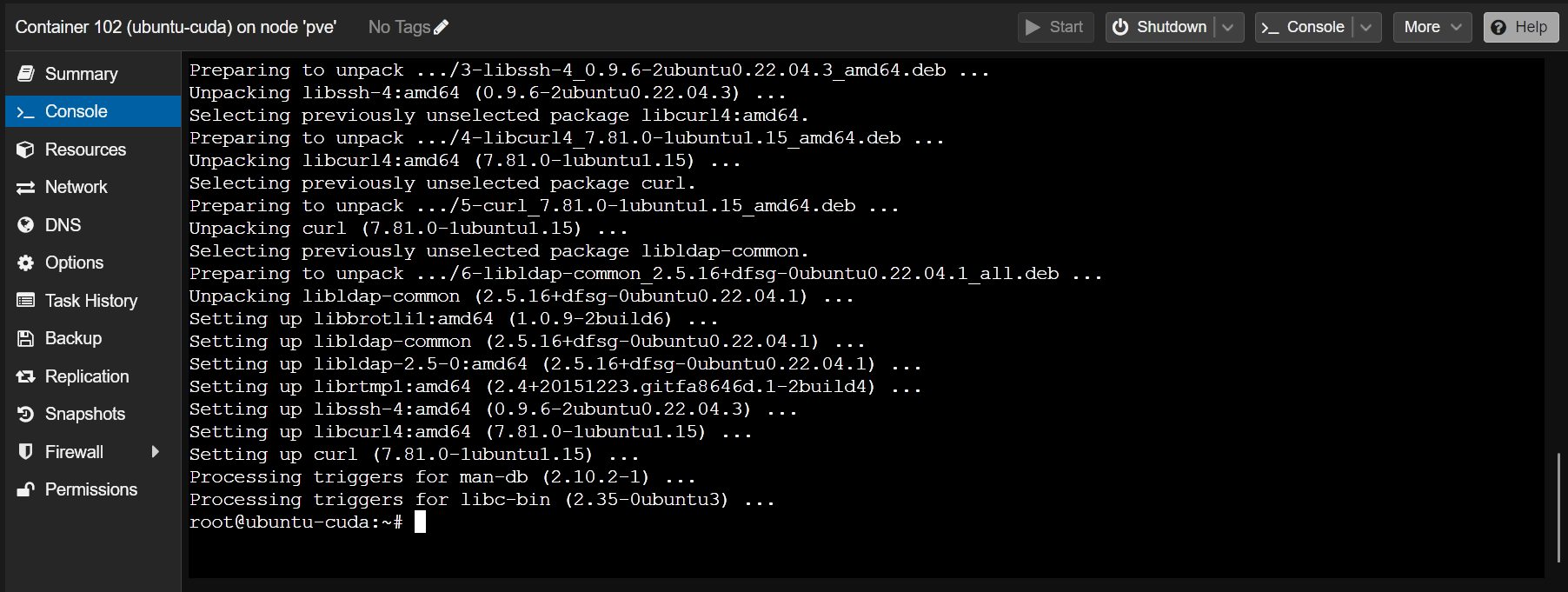Click the Network arrows icon
Screen dimensions: 1568x592
click(x=26, y=187)
